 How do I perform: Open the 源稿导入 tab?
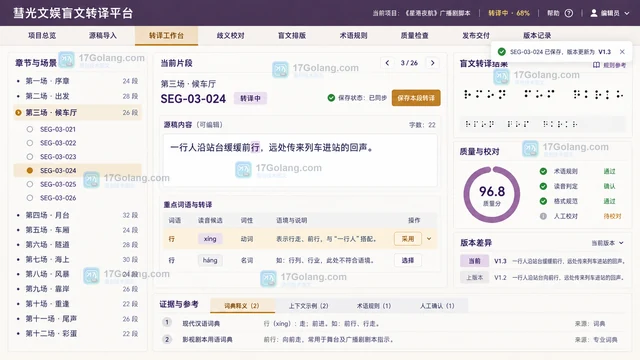103,36
